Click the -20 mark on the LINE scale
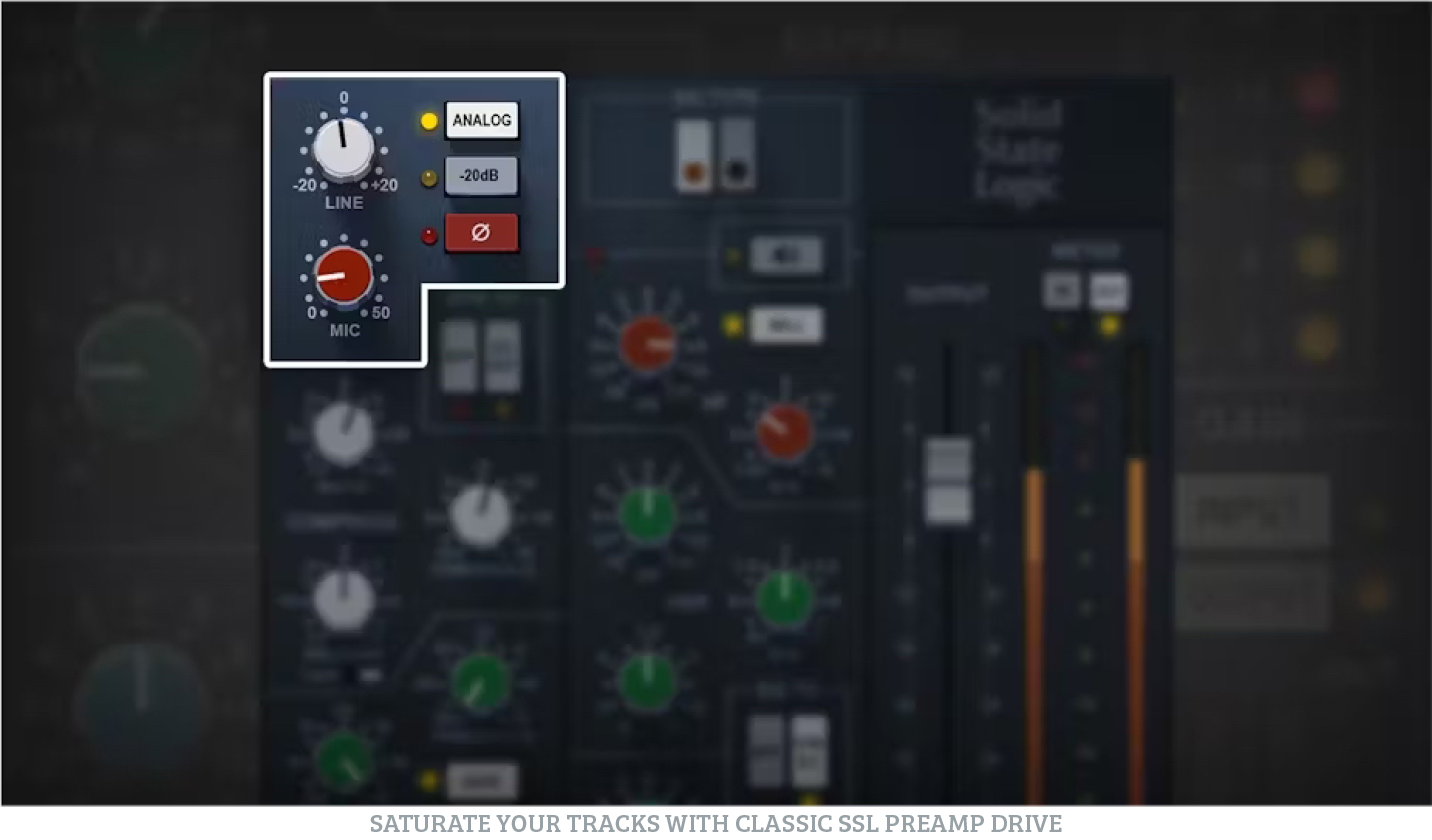 coord(304,185)
